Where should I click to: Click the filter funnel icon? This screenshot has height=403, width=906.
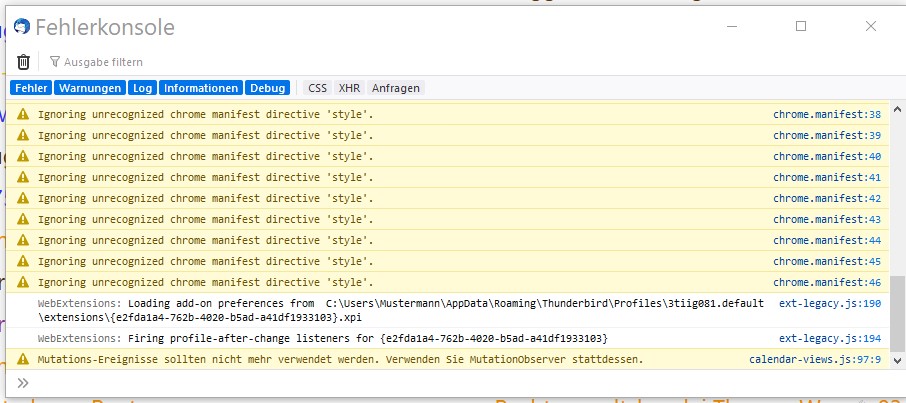(55, 62)
